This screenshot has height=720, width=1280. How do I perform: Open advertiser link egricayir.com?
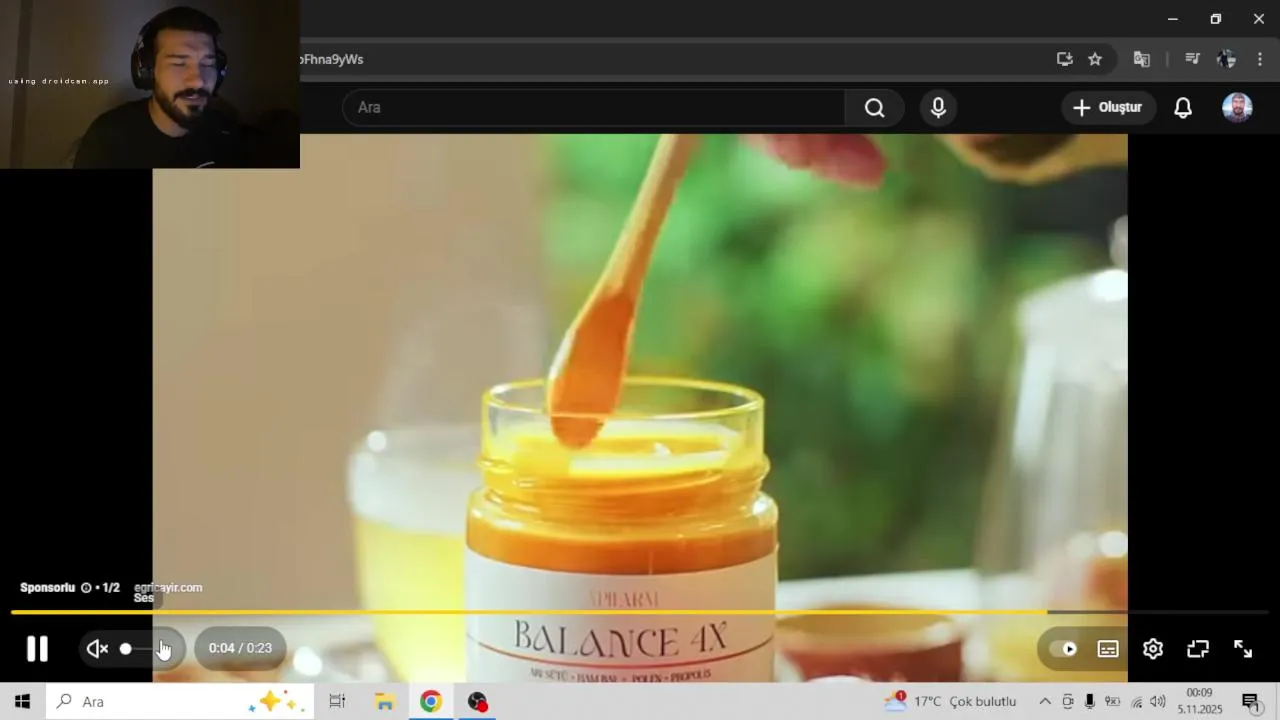click(168, 588)
